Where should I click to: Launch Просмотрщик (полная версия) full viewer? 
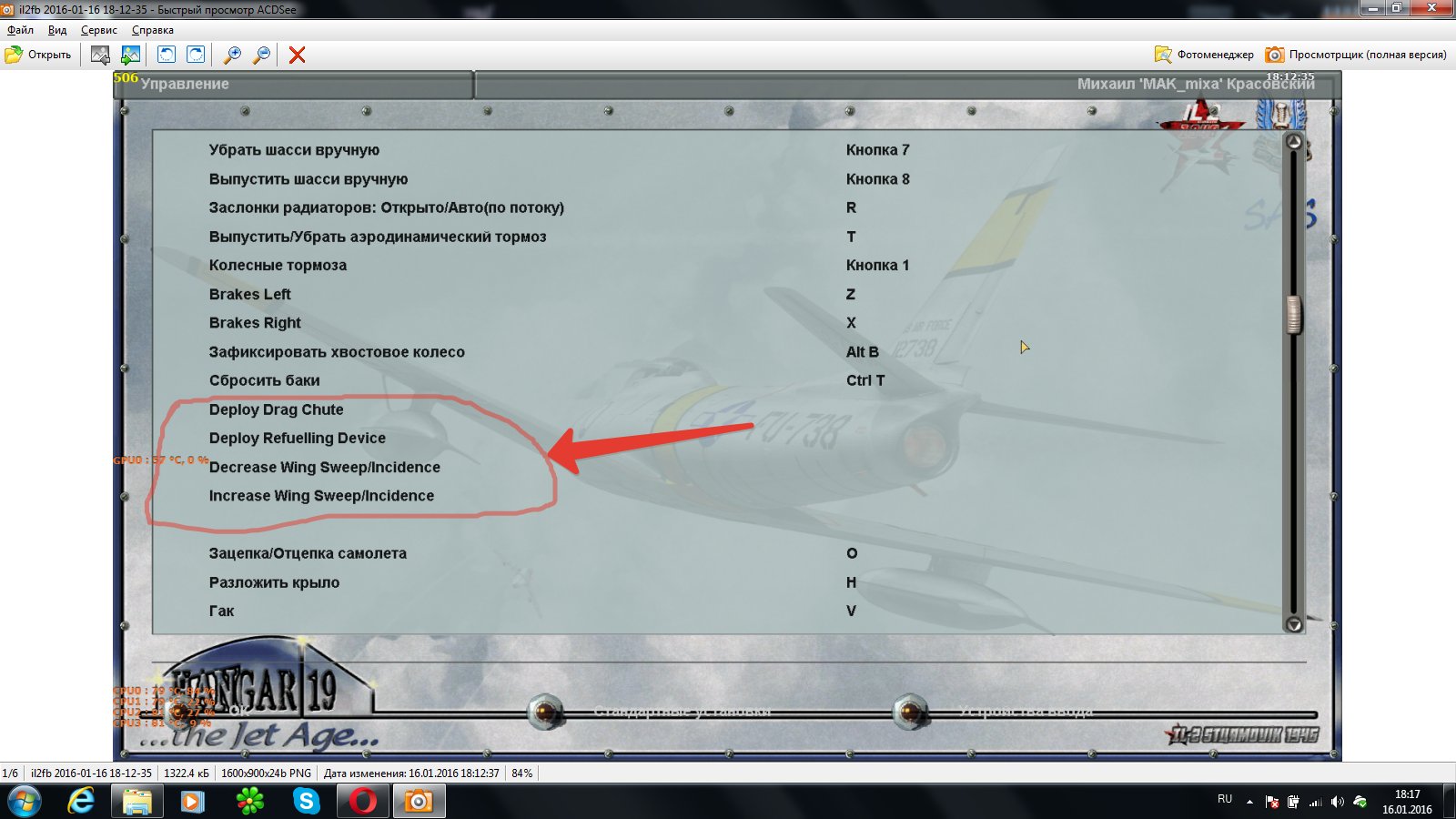pos(1356,55)
